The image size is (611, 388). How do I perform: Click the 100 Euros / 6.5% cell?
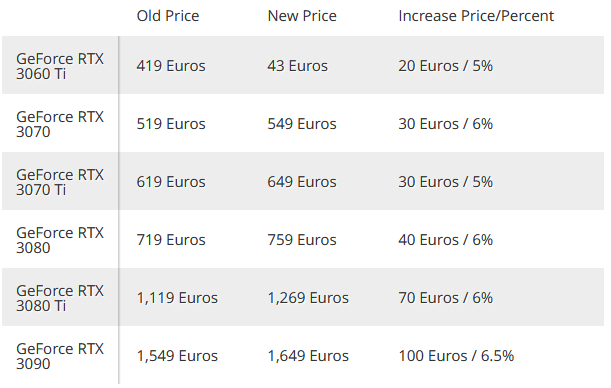[456, 356]
